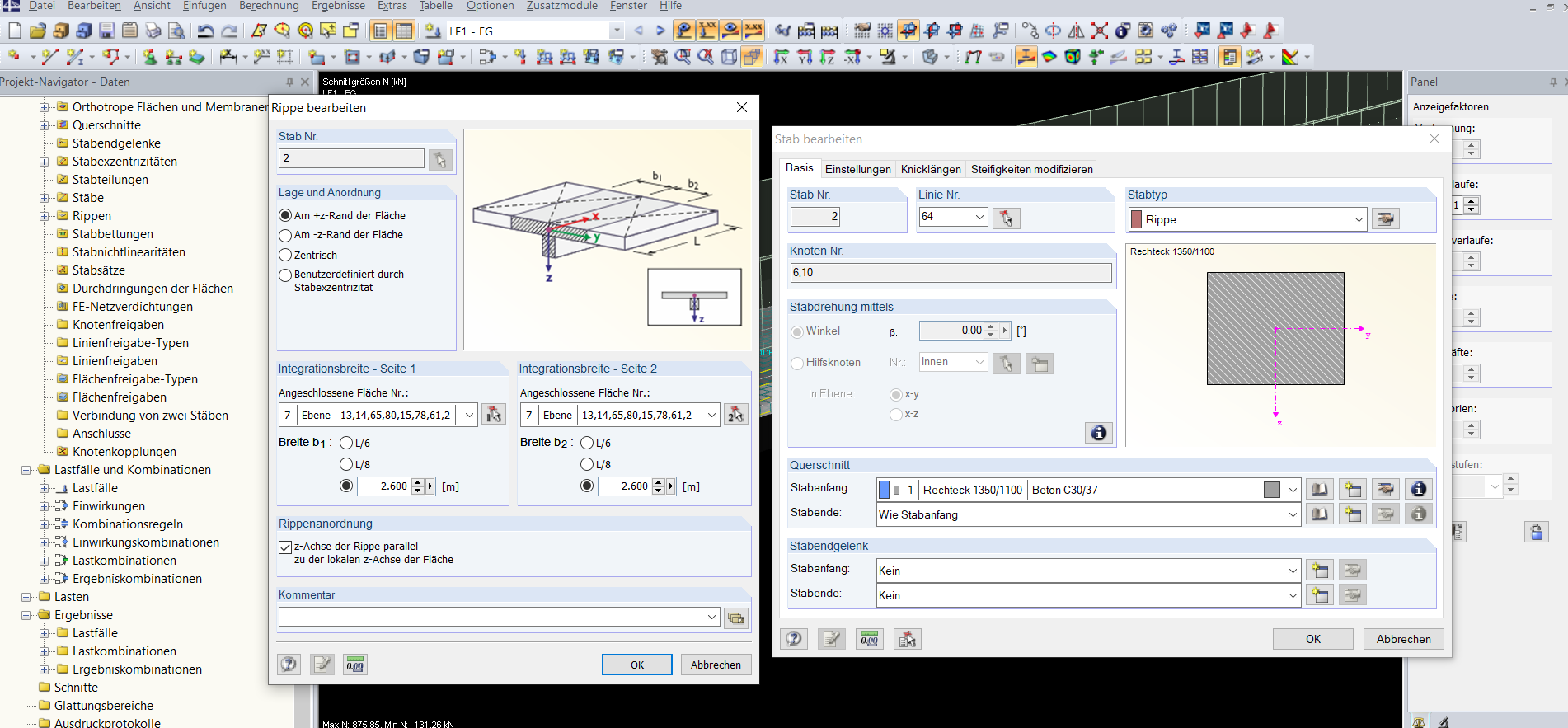The width and height of the screenshot is (1568, 728).
Task: Set Breite b2 to L/8
Action: coord(587,465)
